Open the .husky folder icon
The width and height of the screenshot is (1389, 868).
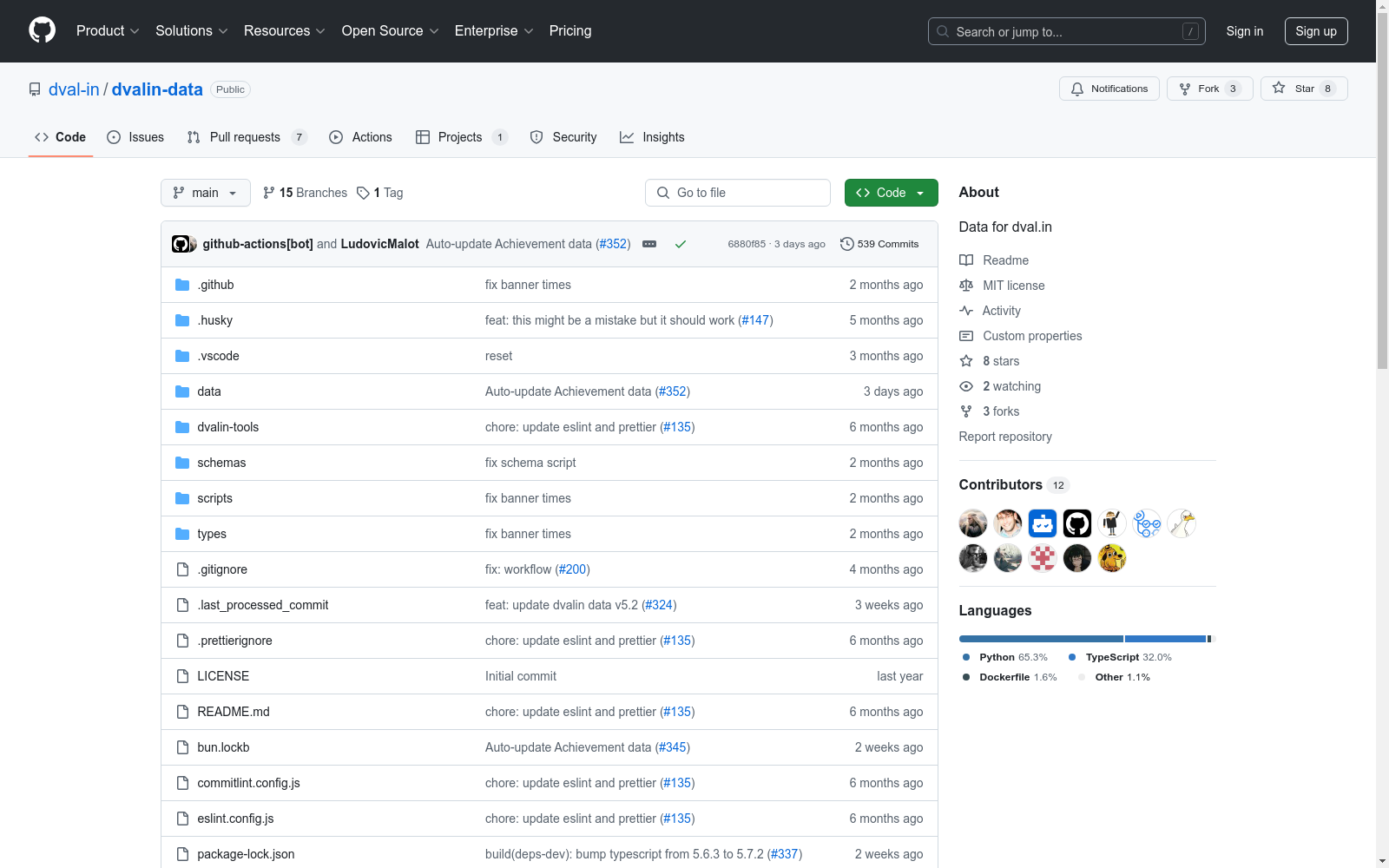click(182, 320)
